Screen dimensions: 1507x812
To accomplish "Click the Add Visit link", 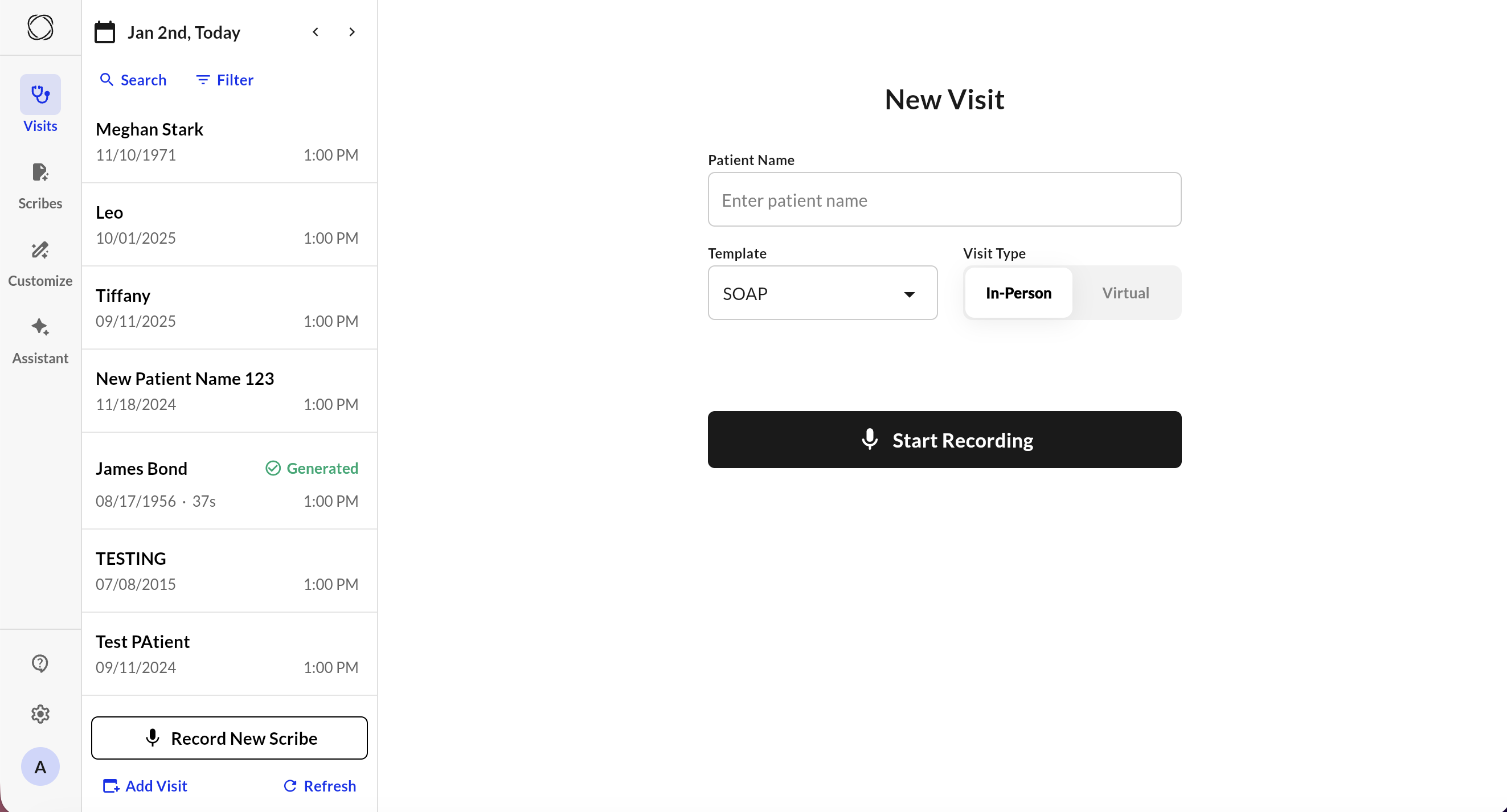I will pyautogui.click(x=145, y=786).
